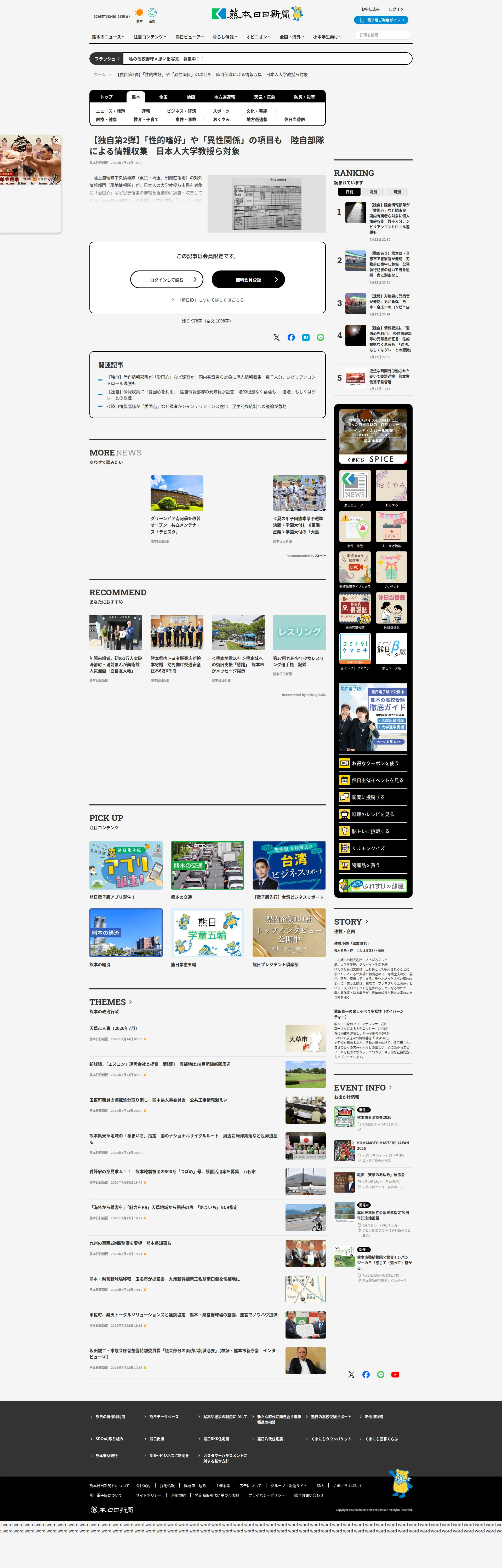Expand the 熊本のニュース menu
Screen dimensions: 502x1568
point(109,37)
